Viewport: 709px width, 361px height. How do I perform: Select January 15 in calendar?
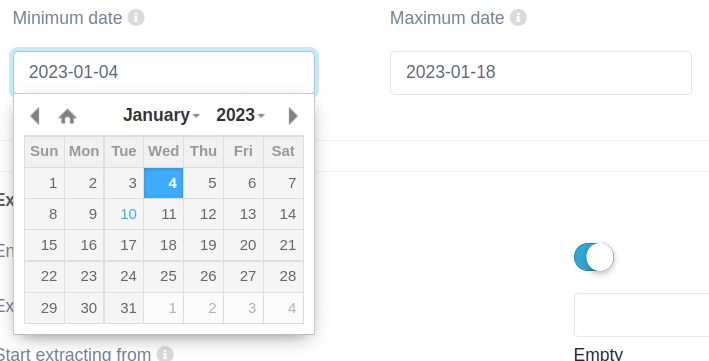pos(44,245)
